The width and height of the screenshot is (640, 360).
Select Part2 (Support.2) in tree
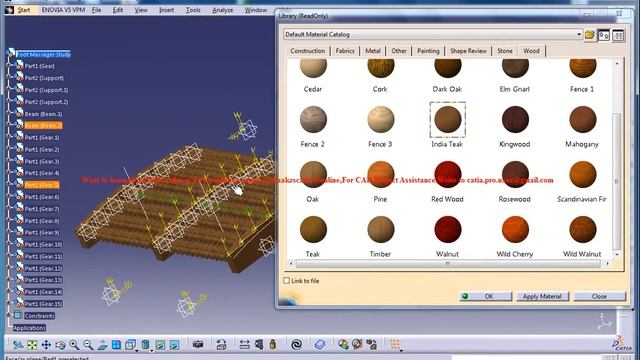click(x=47, y=102)
